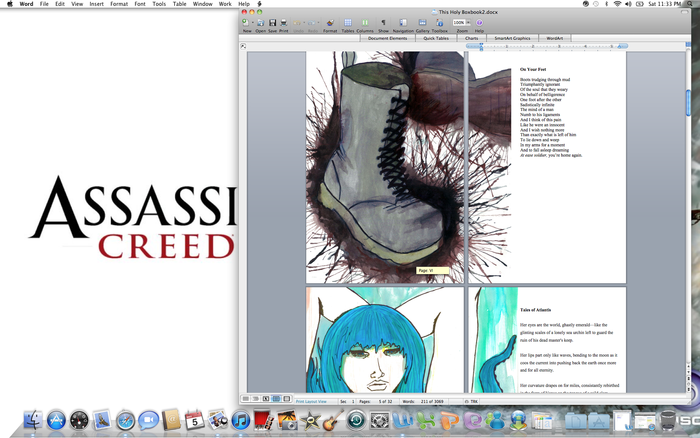This screenshot has width=700, height=438.
Task: Click the vertical scrollbar thumb
Action: tap(688, 103)
